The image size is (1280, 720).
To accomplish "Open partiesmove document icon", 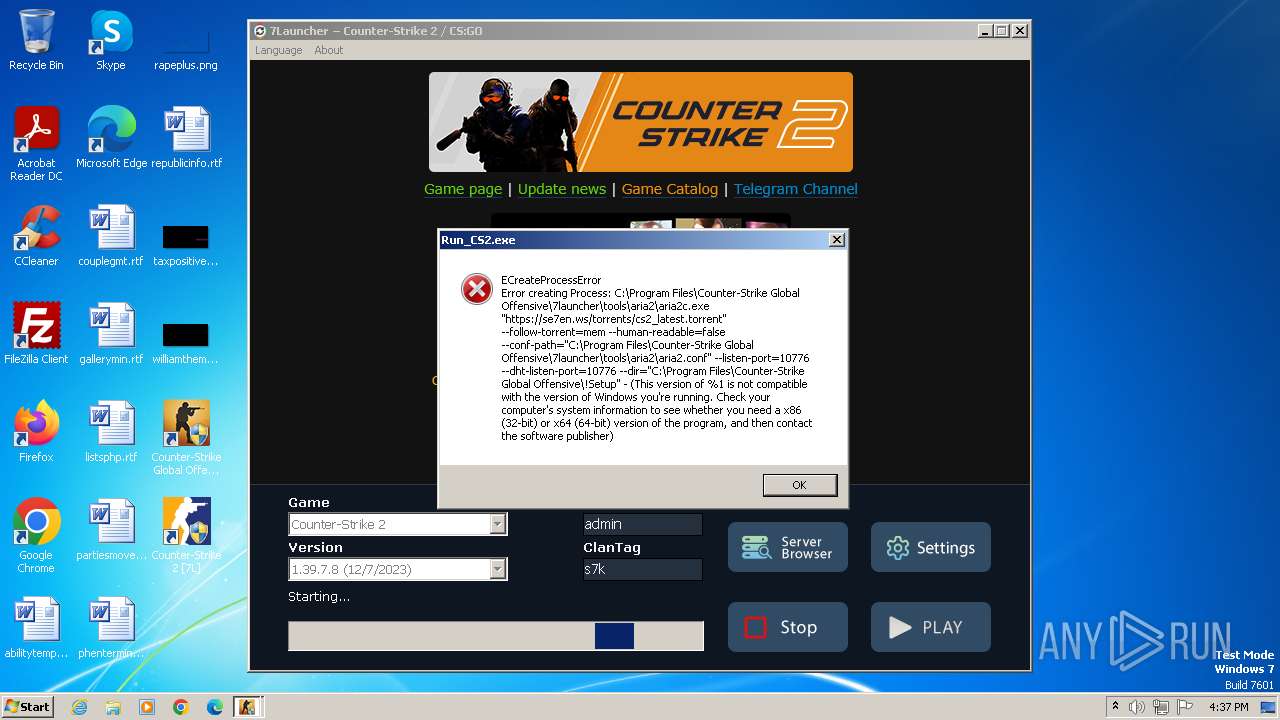I will click(111, 529).
